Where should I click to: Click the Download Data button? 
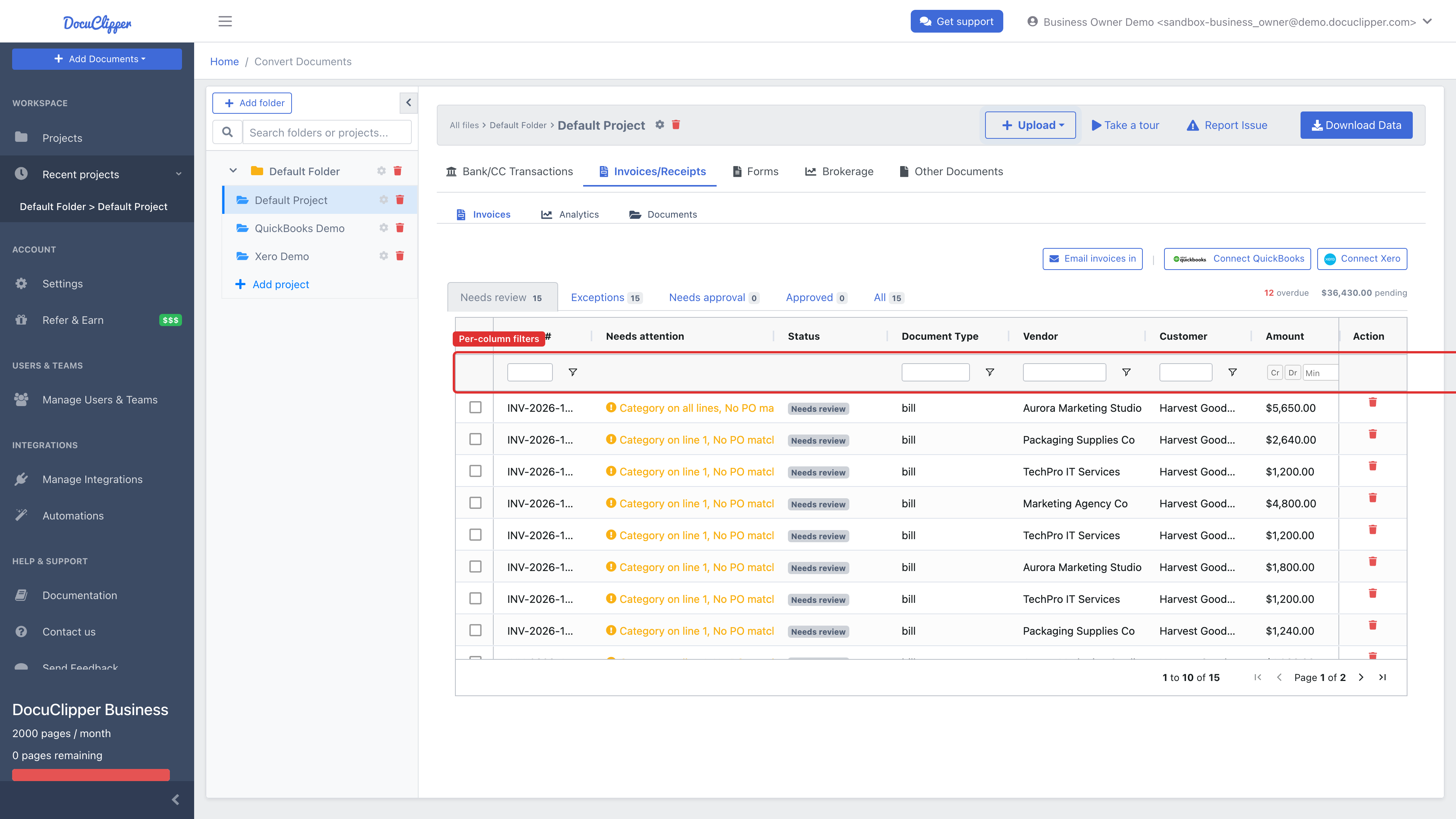(x=1357, y=125)
